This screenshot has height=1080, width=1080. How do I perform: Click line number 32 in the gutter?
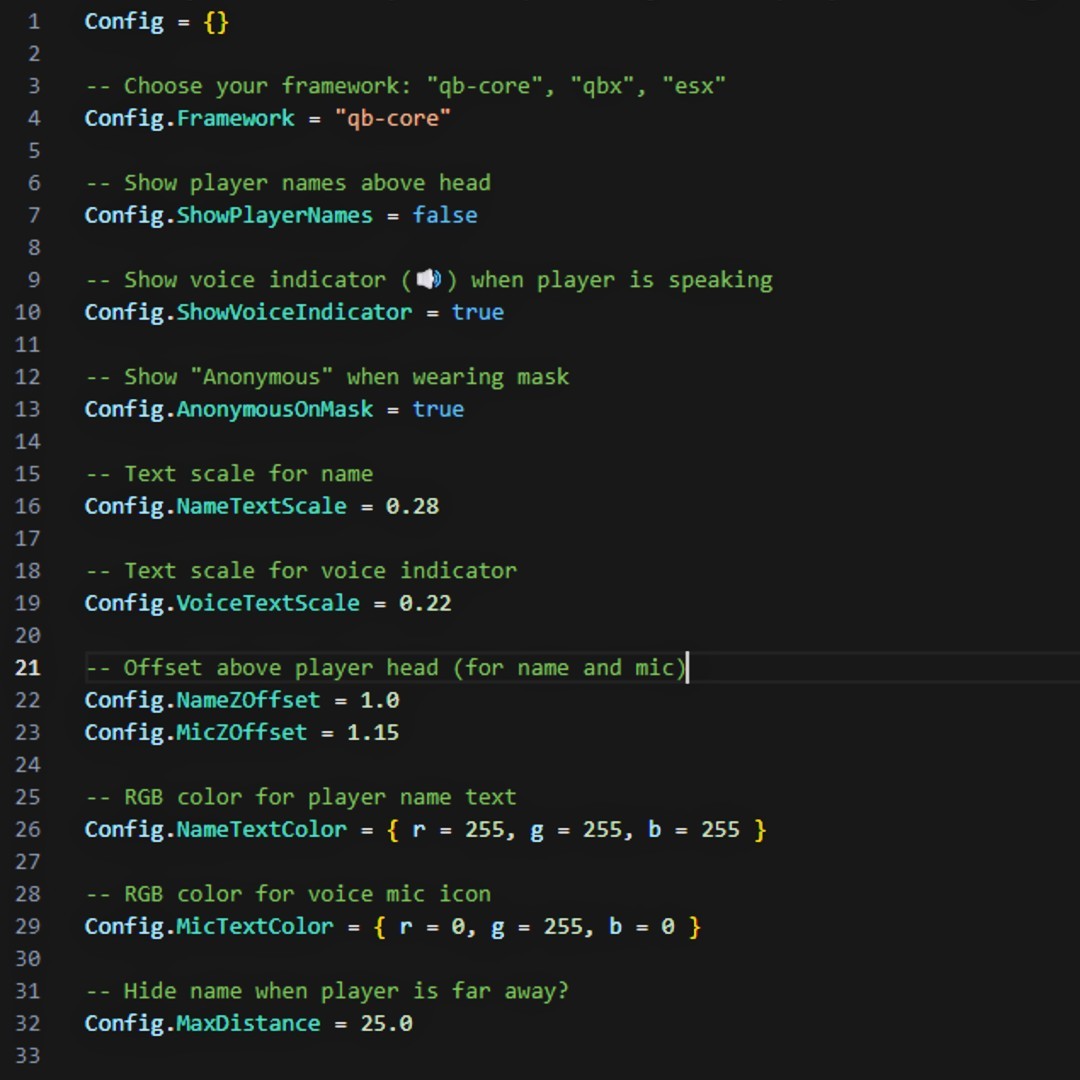pos(28,1024)
